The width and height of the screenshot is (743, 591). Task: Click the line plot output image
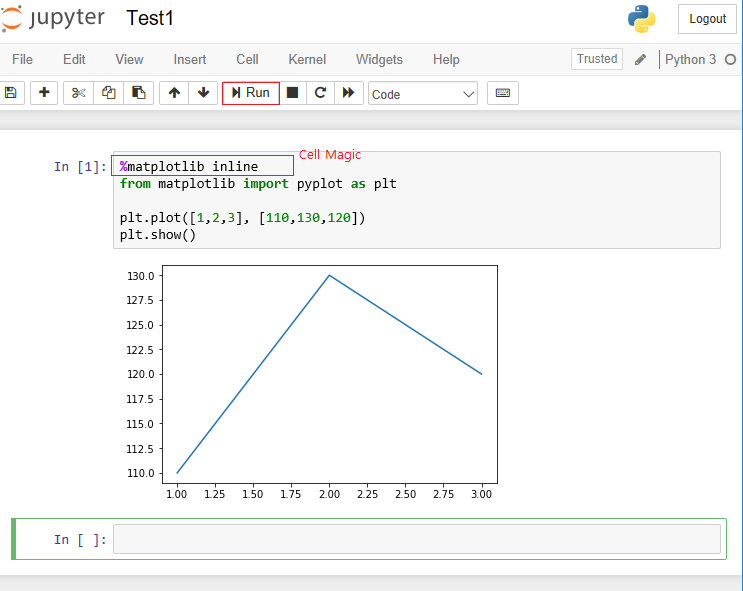pos(312,382)
